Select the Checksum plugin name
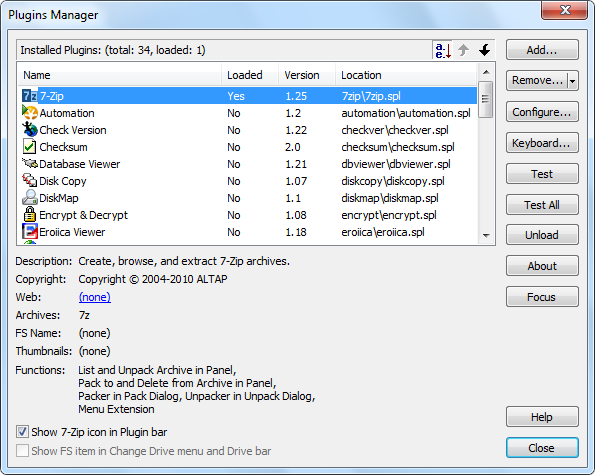The height and width of the screenshot is (475, 595). [x=63, y=147]
